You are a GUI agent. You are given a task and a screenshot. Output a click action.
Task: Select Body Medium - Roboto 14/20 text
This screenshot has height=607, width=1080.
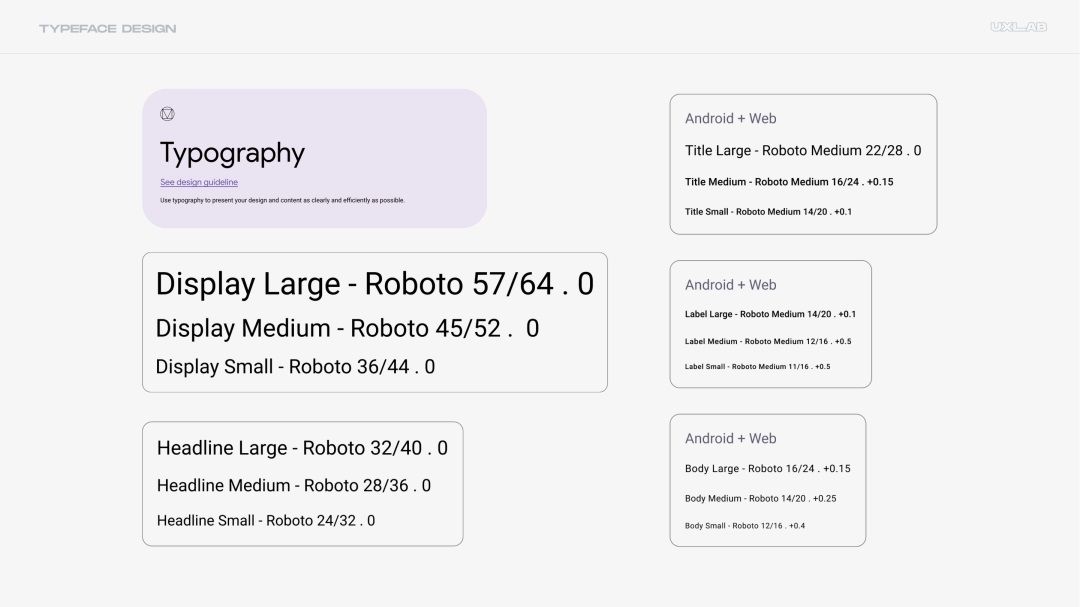click(x=760, y=498)
